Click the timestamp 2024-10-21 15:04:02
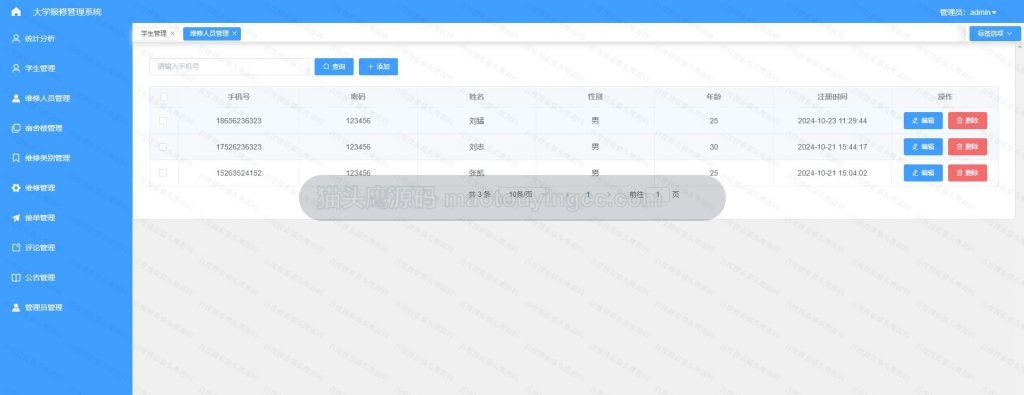The height and width of the screenshot is (395, 1024). pyautogui.click(x=832, y=173)
